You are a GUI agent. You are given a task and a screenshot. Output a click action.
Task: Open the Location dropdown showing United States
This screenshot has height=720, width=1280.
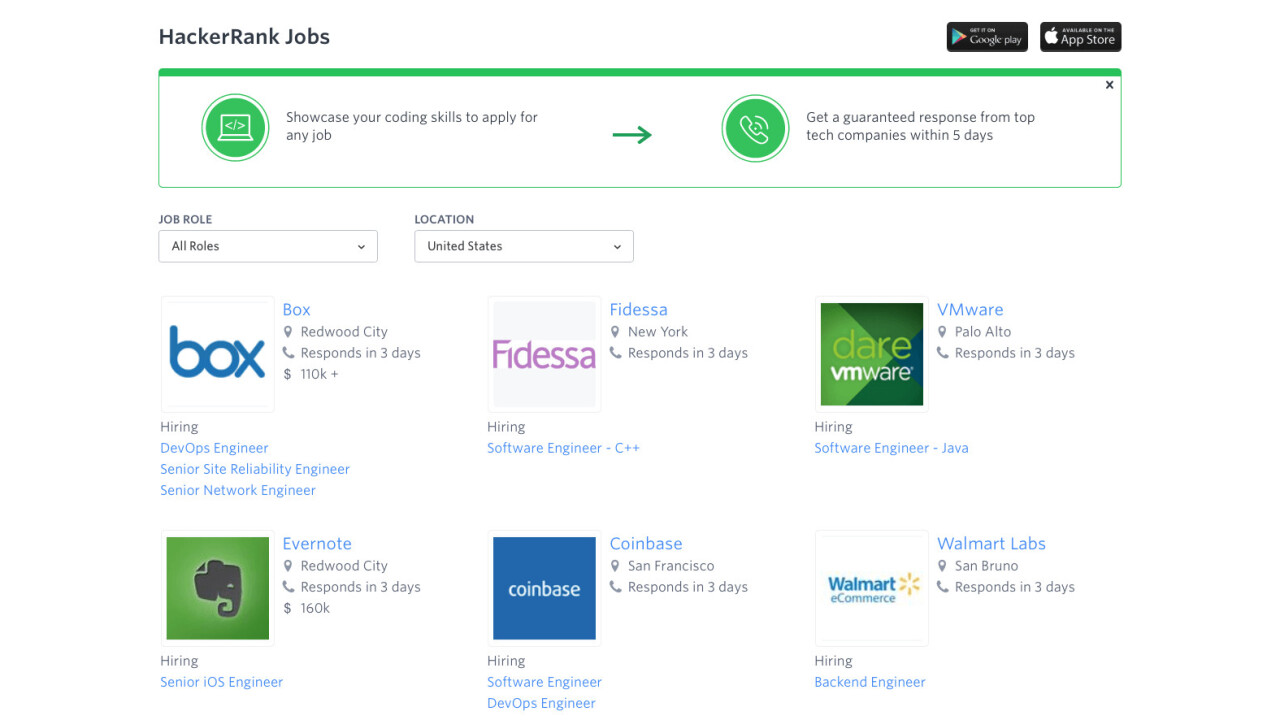524,246
